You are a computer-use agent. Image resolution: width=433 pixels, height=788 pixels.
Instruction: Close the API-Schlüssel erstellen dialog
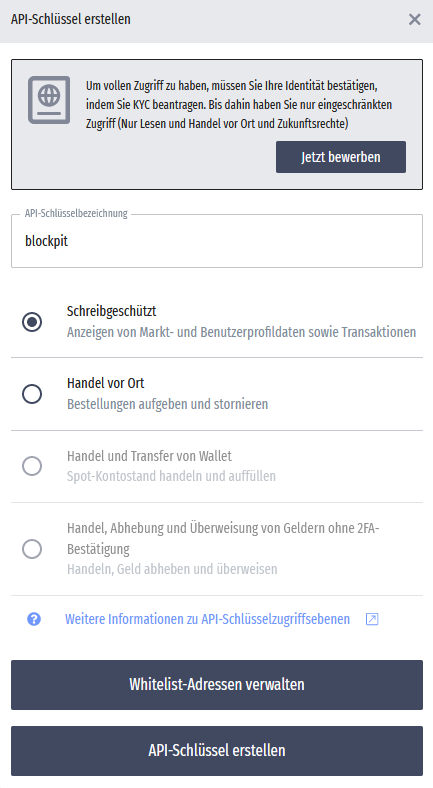[414, 20]
